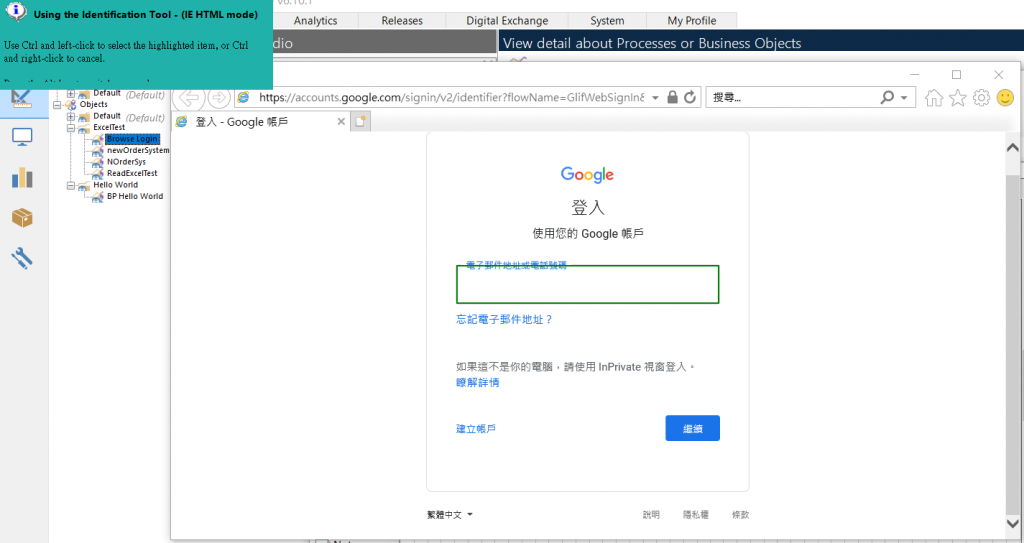Click the blue 繼續 button
Viewport: 1024px width, 543px height.
(692, 428)
